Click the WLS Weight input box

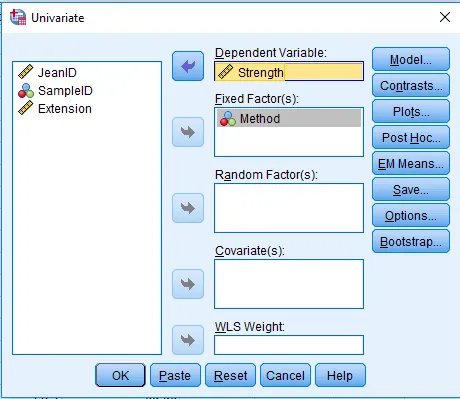point(289,345)
